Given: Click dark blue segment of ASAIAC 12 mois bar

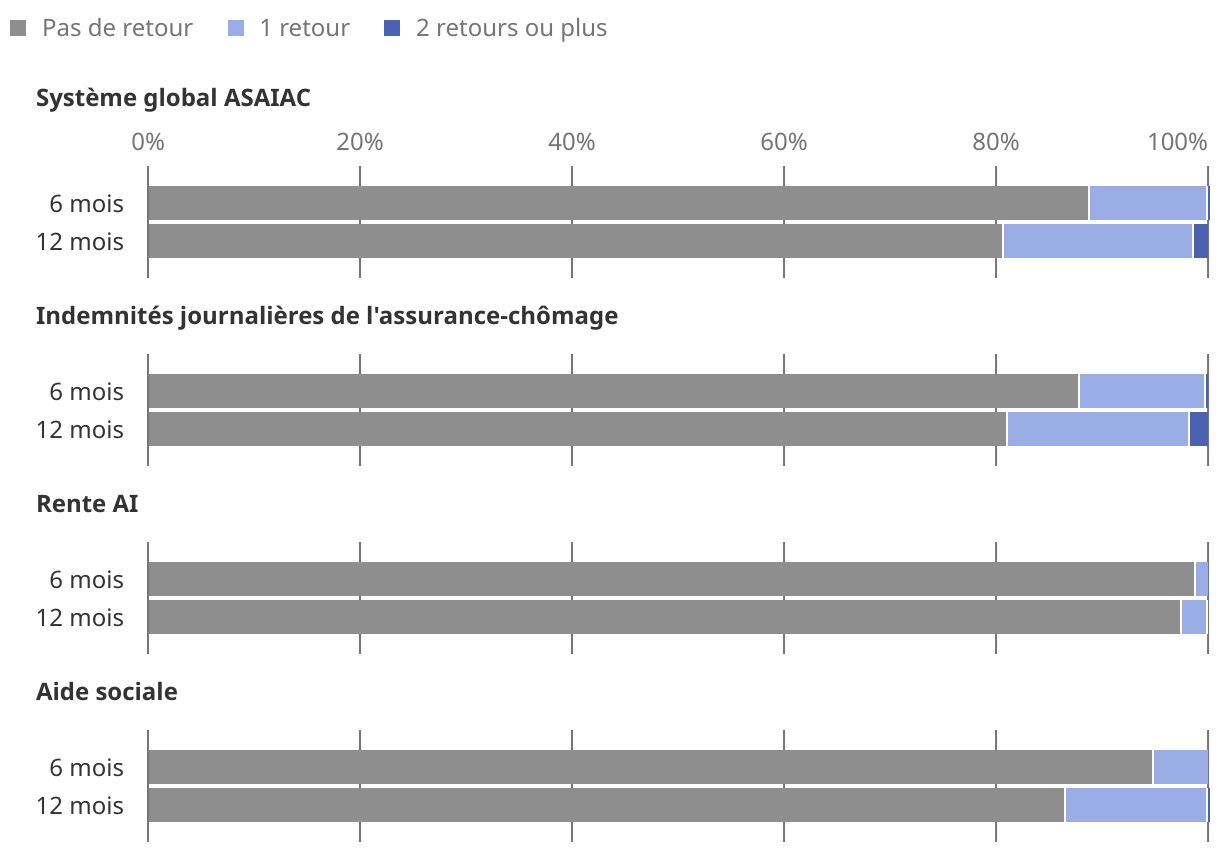Looking at the screenshot, I should tap(1200, 242).
